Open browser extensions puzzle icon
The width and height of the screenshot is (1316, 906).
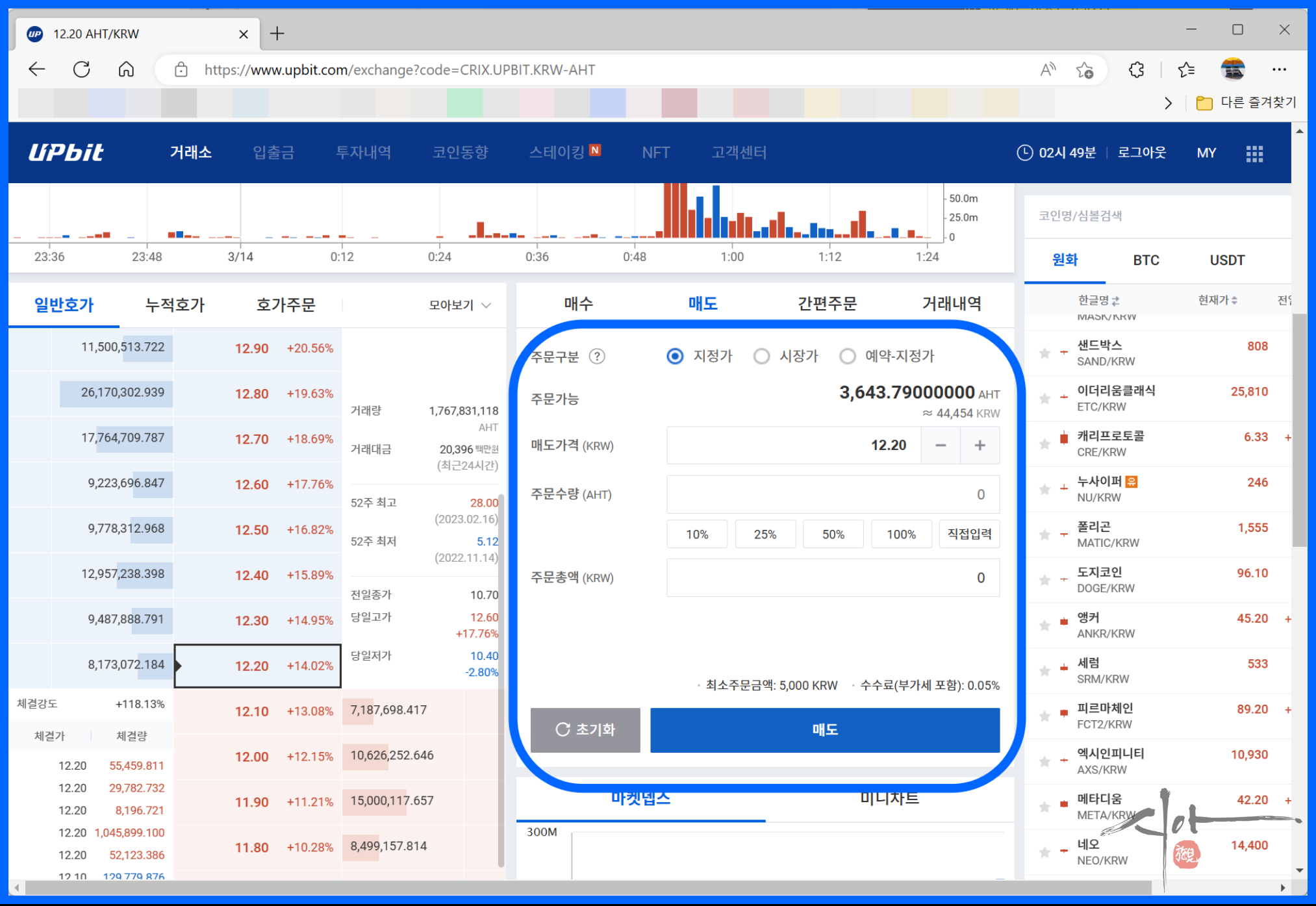tap(1136, 69)
